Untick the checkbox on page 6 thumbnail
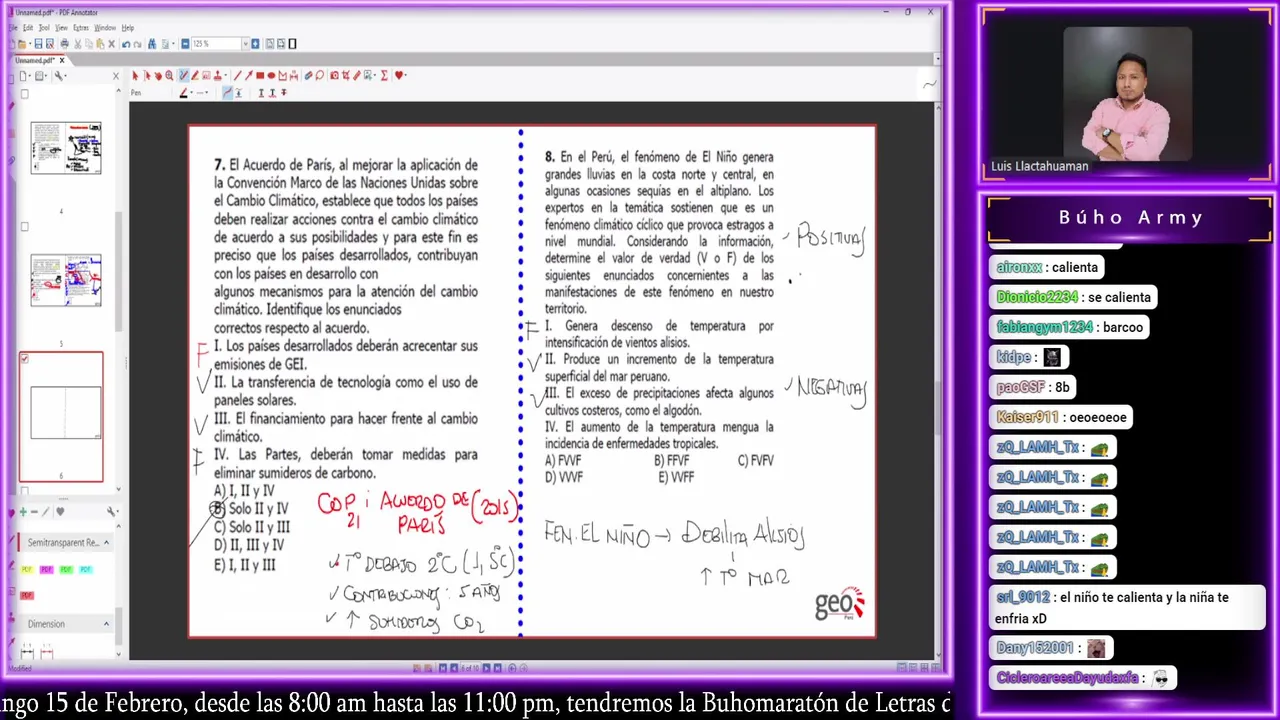 [25, 358]
